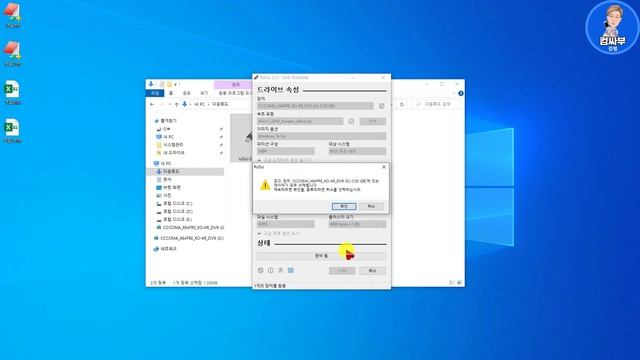This screenshot has width=640, height=360.
Task: Open the 보기 tab in Explorer ribbon
Action: pos(204,93)
